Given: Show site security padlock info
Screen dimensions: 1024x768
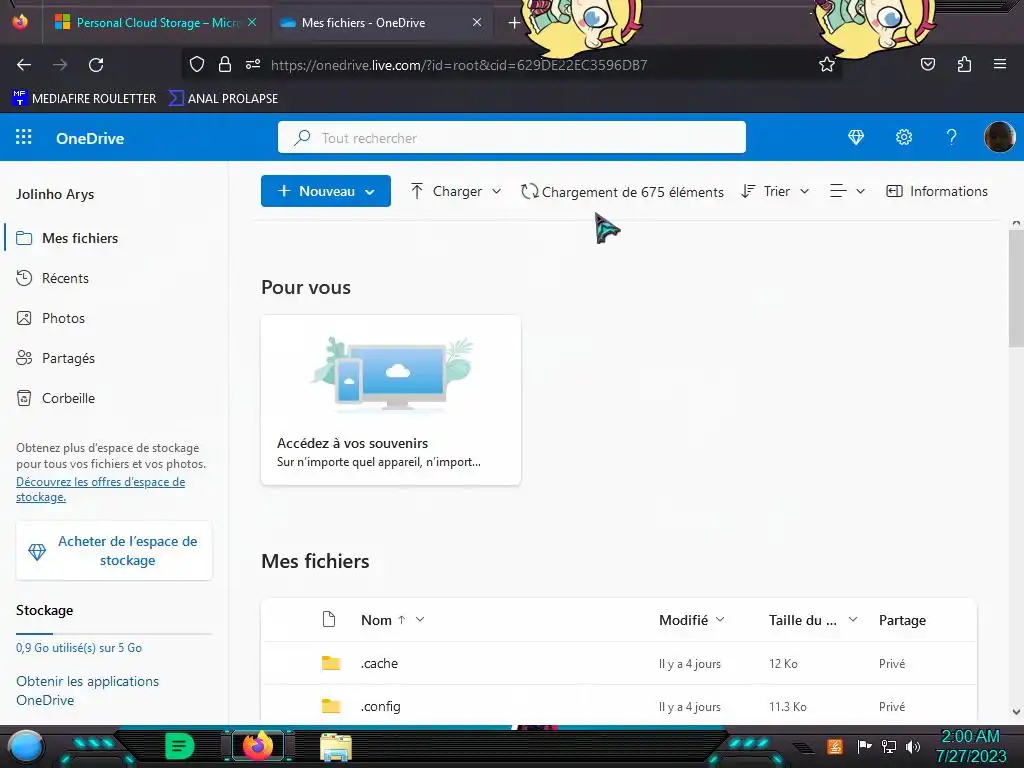Looking at the screenshot, I should point(225,65).
